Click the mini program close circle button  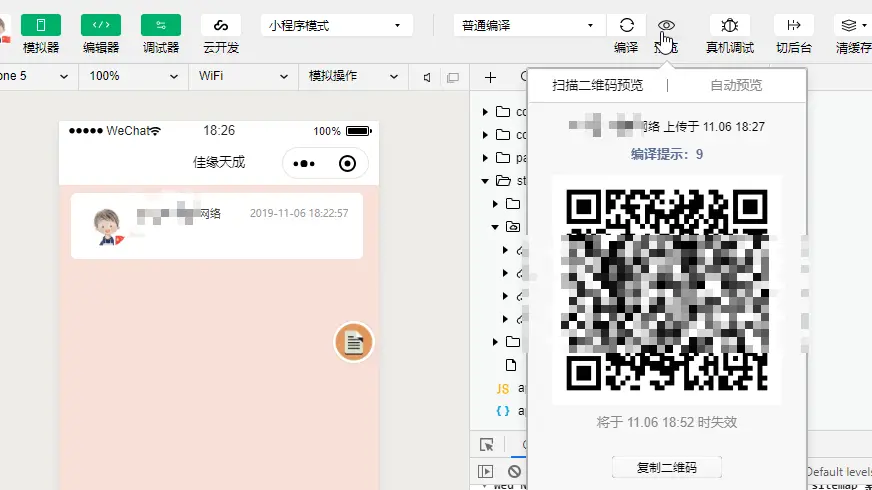pos(348,164)
